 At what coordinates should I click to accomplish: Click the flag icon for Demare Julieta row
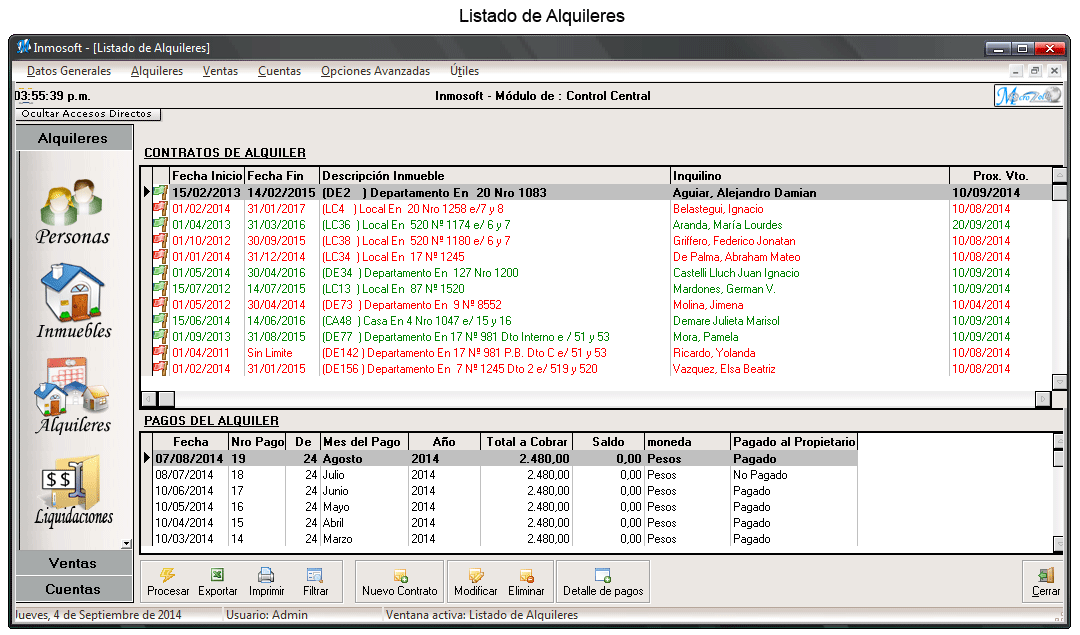(x=160, y=320)
